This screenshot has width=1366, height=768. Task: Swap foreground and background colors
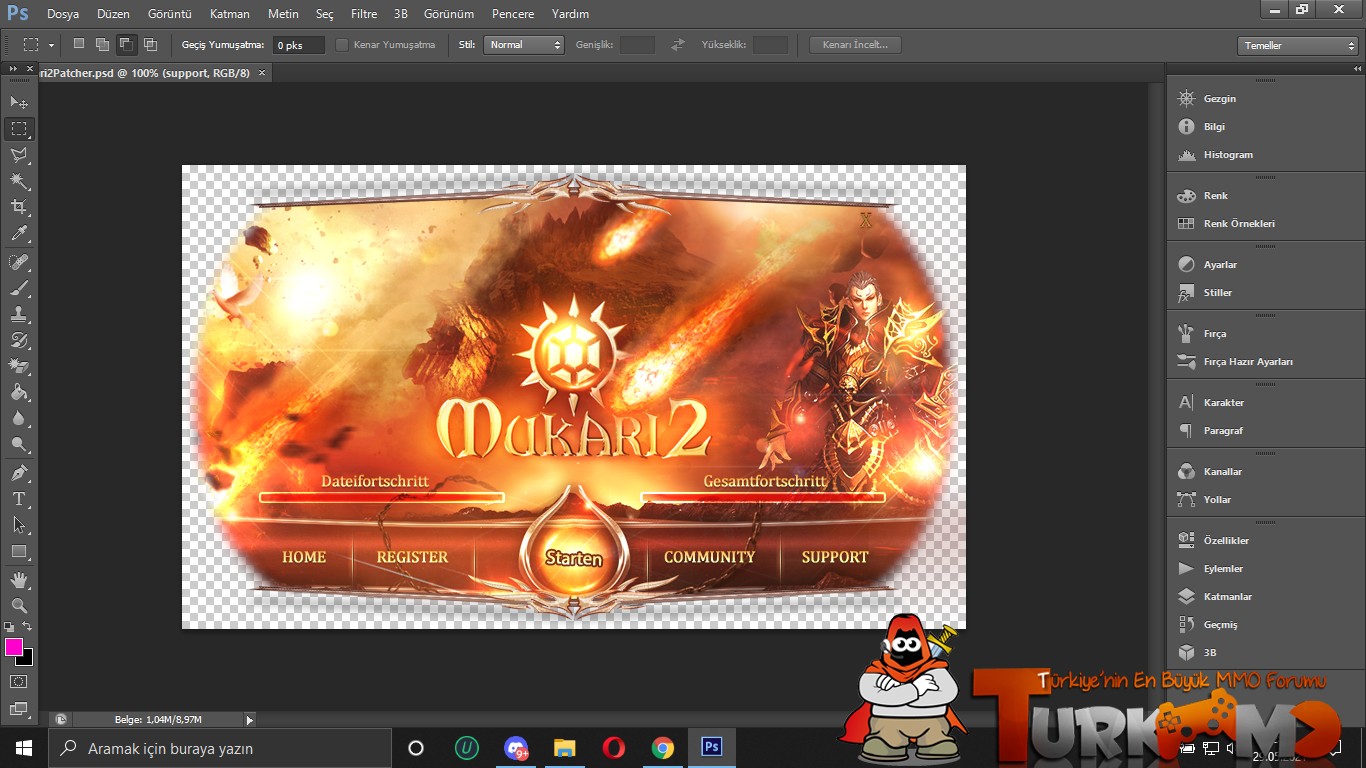(x=28, y=627)
